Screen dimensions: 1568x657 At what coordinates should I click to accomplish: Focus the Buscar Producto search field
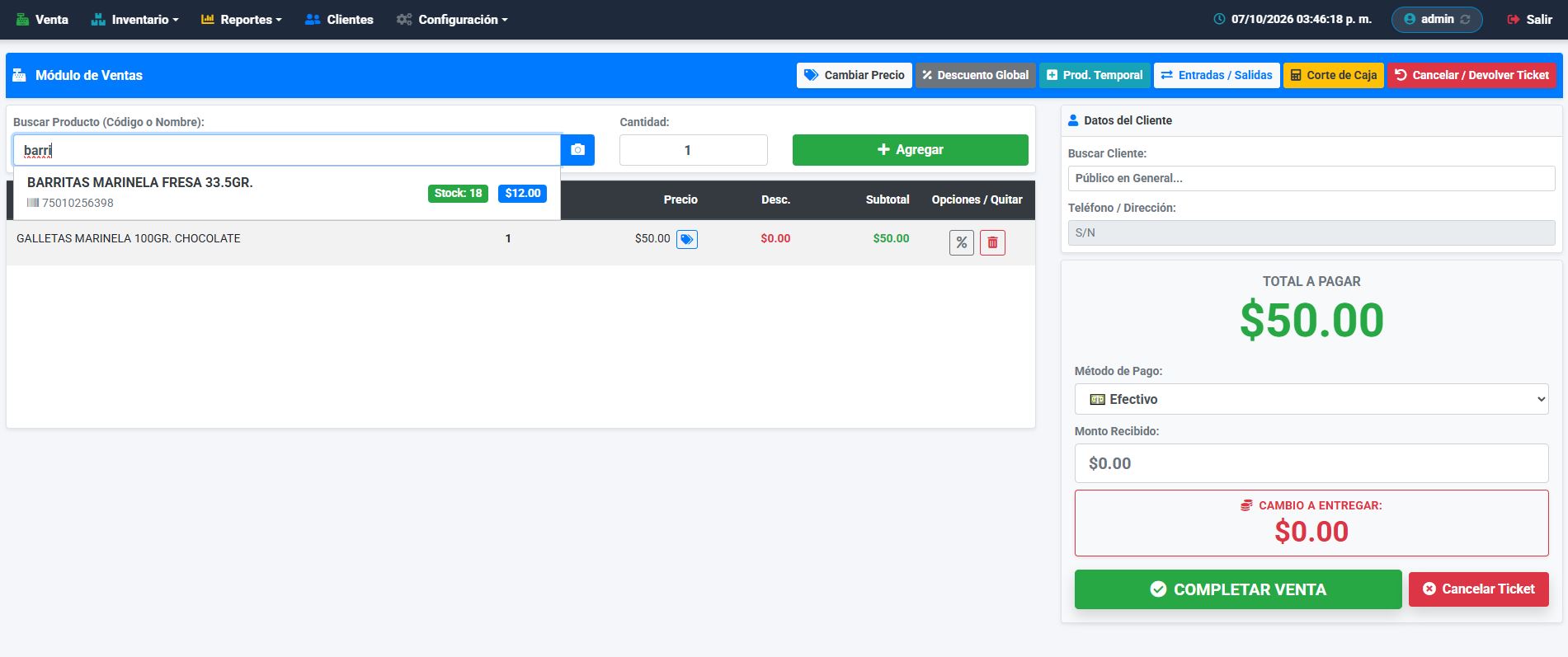287,150
